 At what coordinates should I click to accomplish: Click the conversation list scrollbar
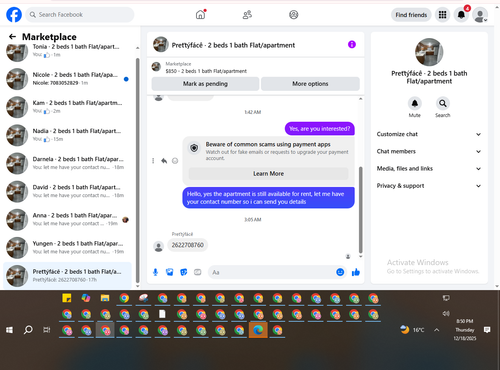[x=138, y=170]
